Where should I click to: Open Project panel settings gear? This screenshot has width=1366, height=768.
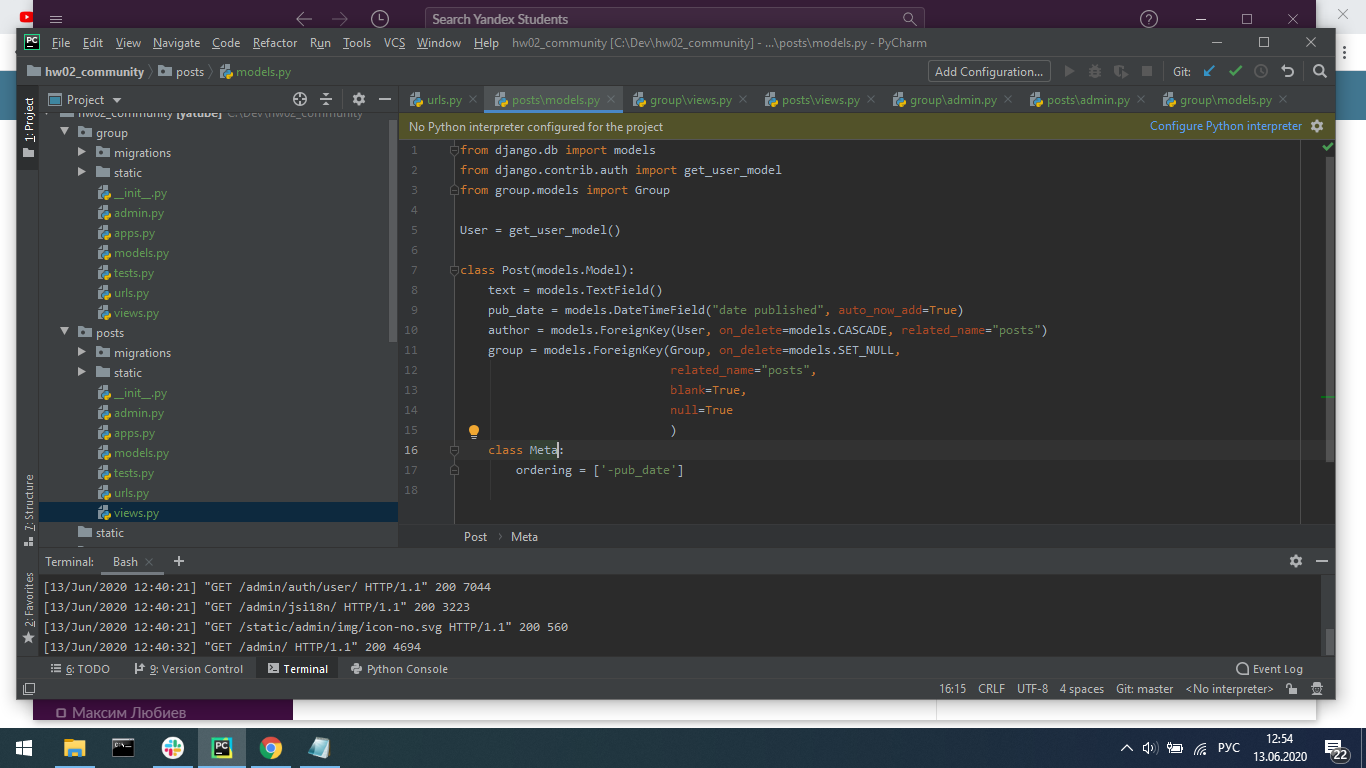(359, 99)
